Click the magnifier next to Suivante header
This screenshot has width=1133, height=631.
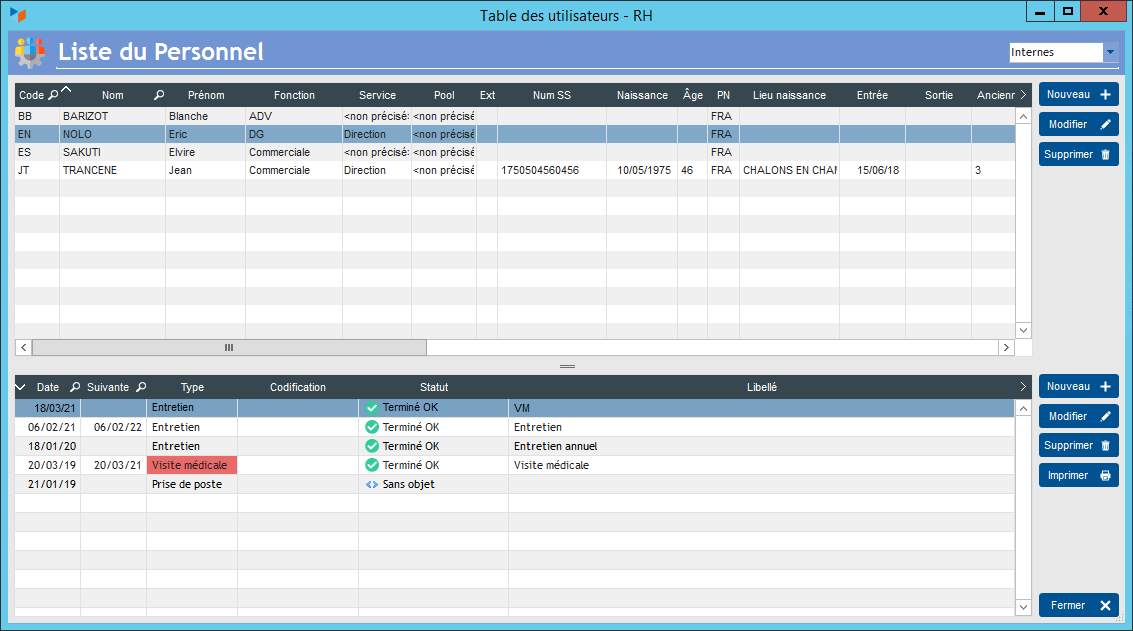click(141, 387)
